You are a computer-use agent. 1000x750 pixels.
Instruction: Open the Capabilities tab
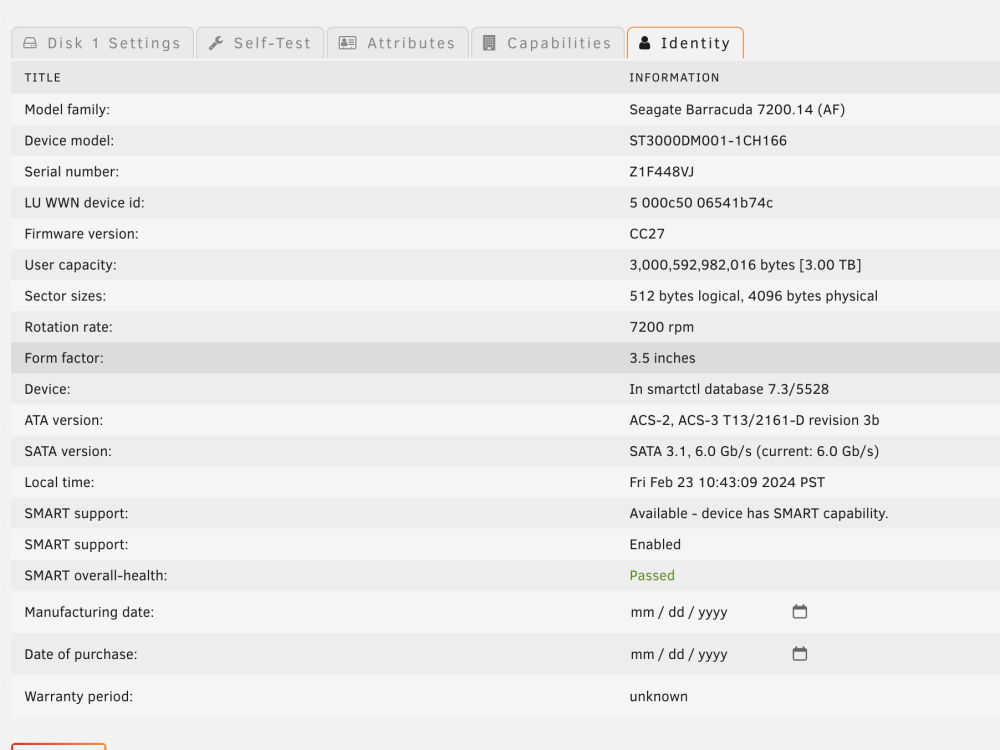click(547, 43)
